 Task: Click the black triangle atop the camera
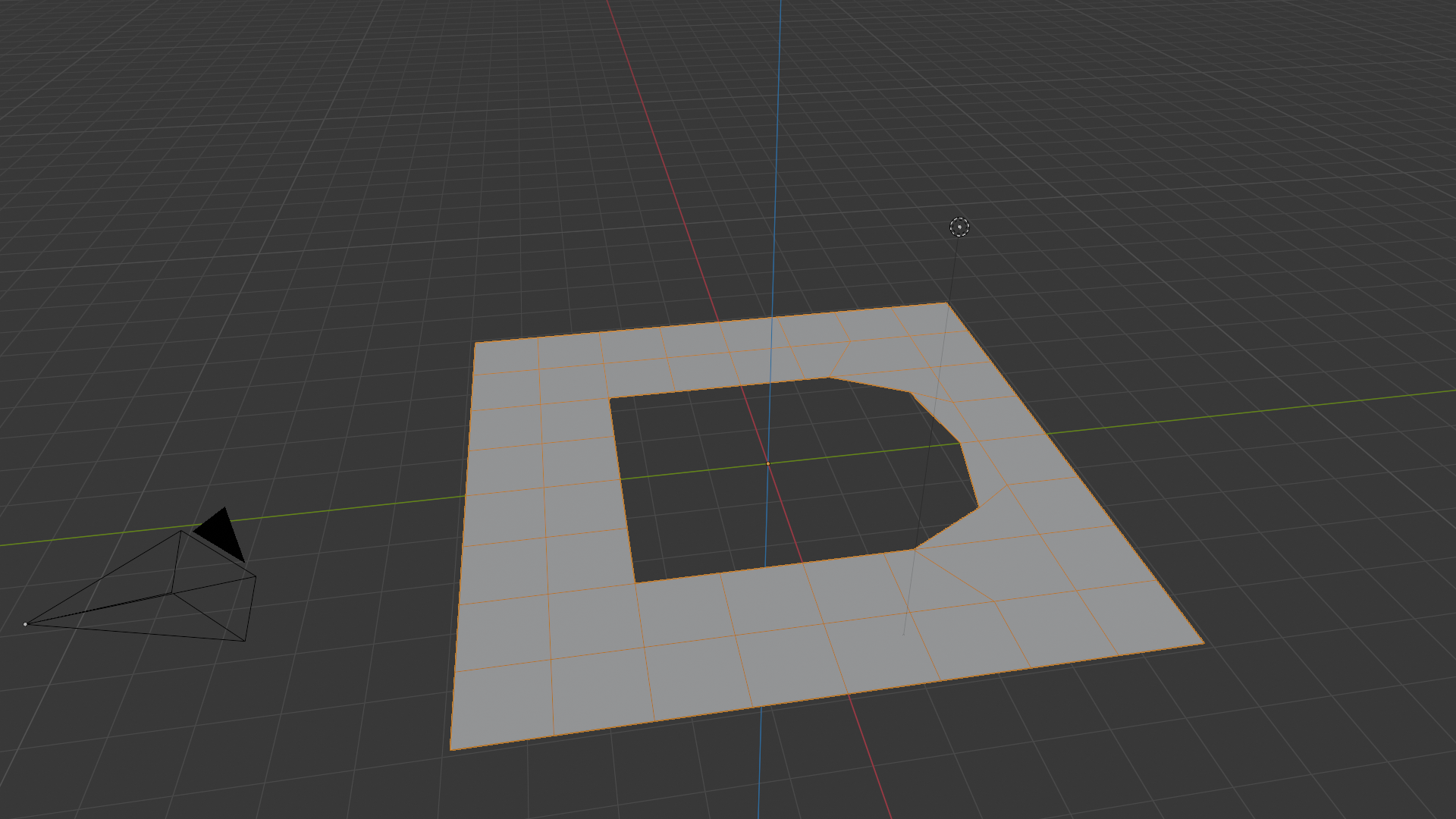[x=221, y=534]
